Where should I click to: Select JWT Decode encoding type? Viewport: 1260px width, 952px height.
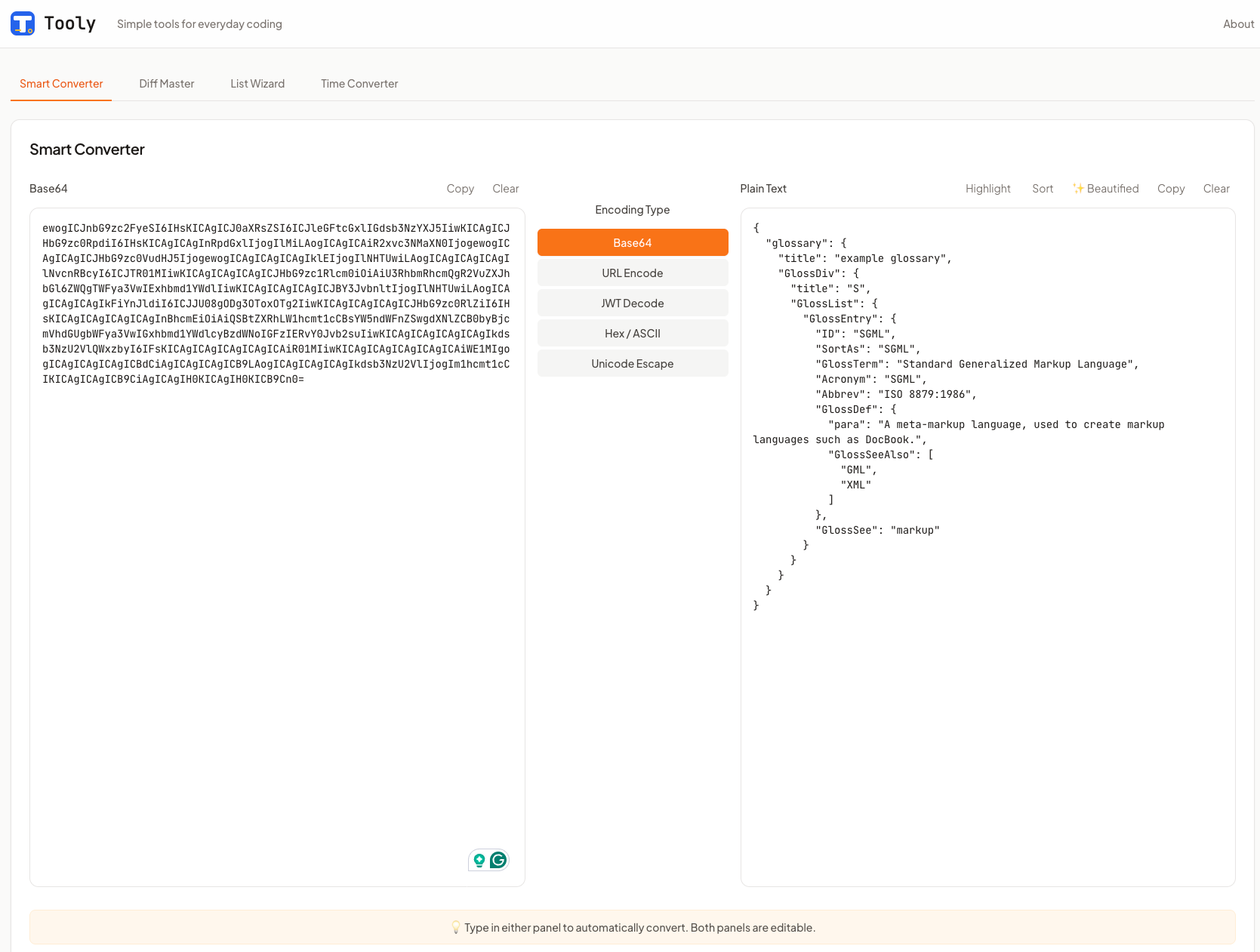point(632,303)
